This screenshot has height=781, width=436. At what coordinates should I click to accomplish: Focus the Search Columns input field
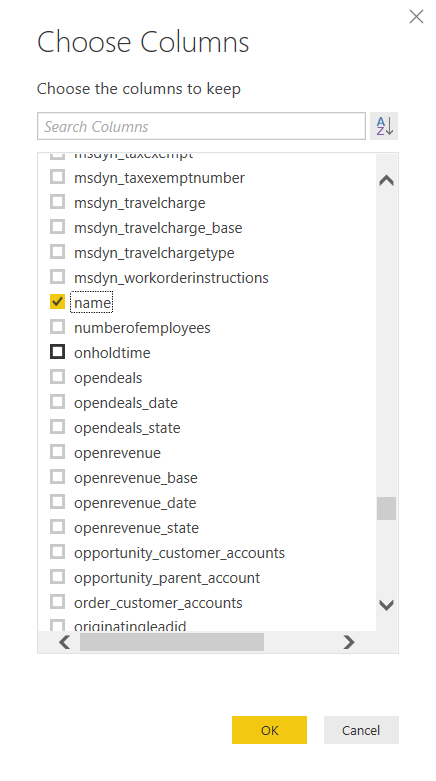click(201, 126)
